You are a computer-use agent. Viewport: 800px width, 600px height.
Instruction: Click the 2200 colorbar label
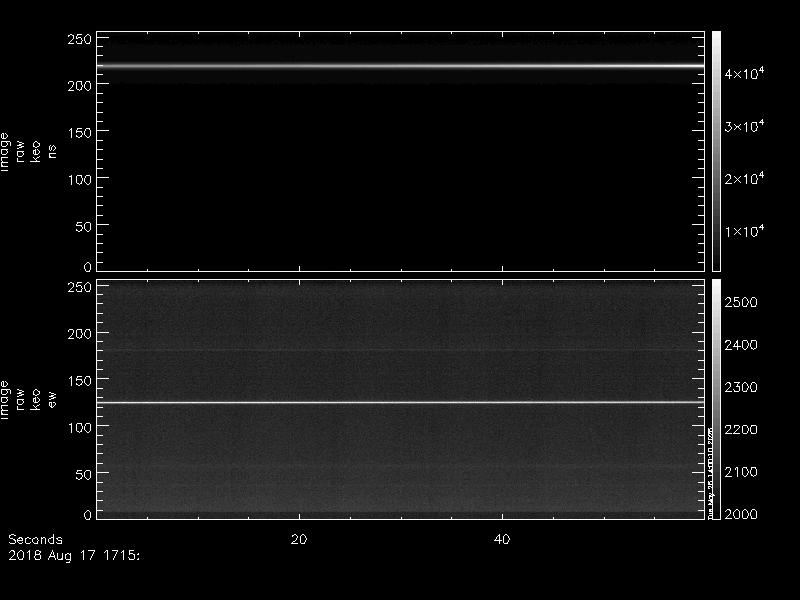741,430
